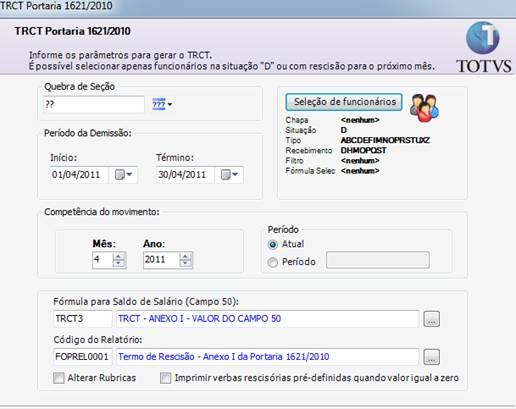
Task: Open the Quebra de Seção ??? selector
Action: 162,104
